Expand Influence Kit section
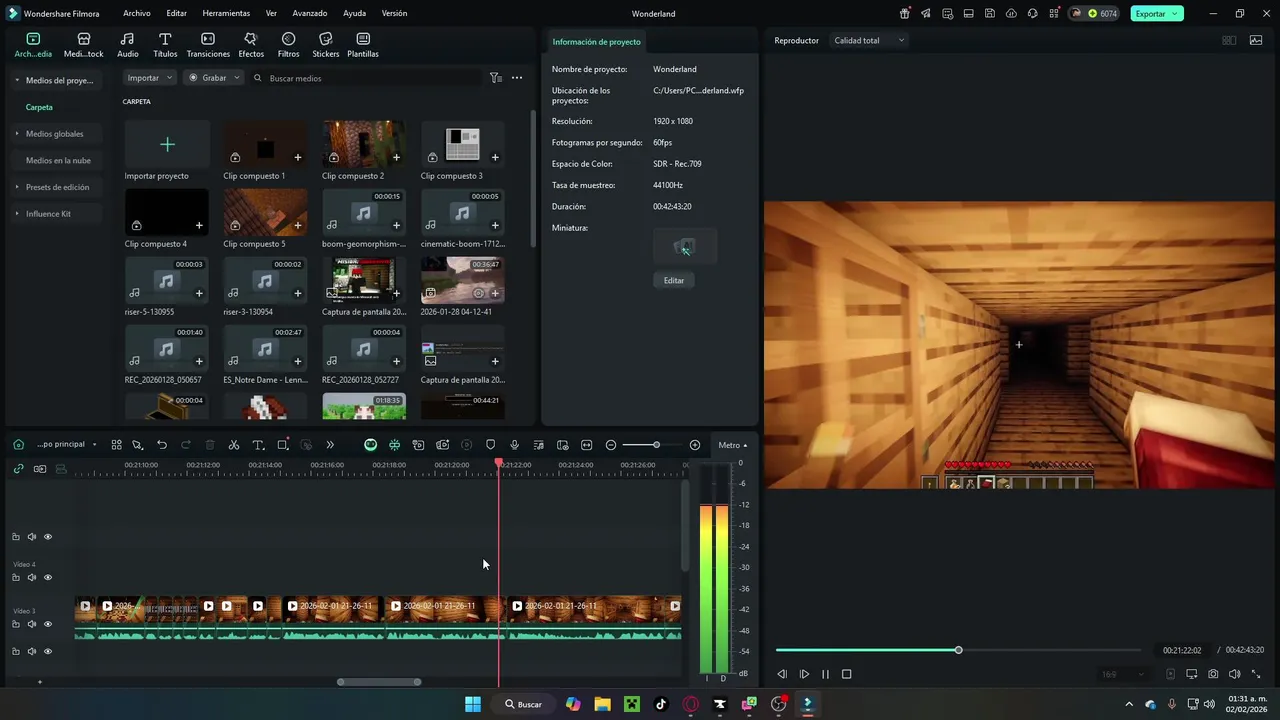This screenshot has height=720, width=1280. [x=17, y=214]
